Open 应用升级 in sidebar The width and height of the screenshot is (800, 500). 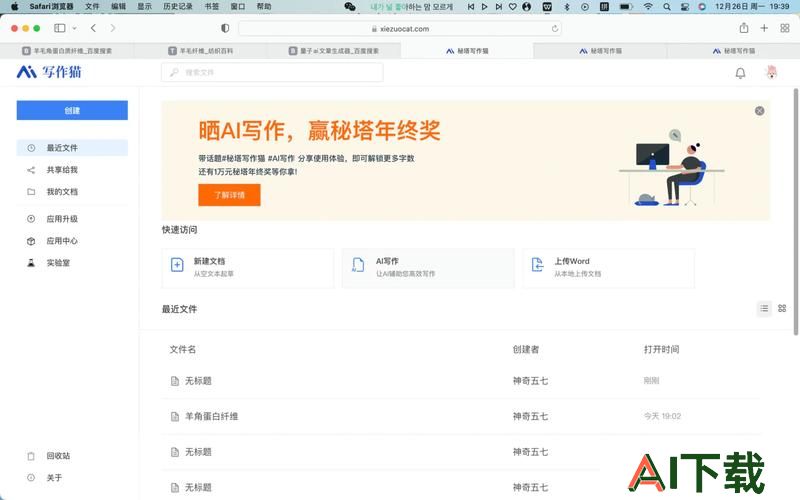72,219
